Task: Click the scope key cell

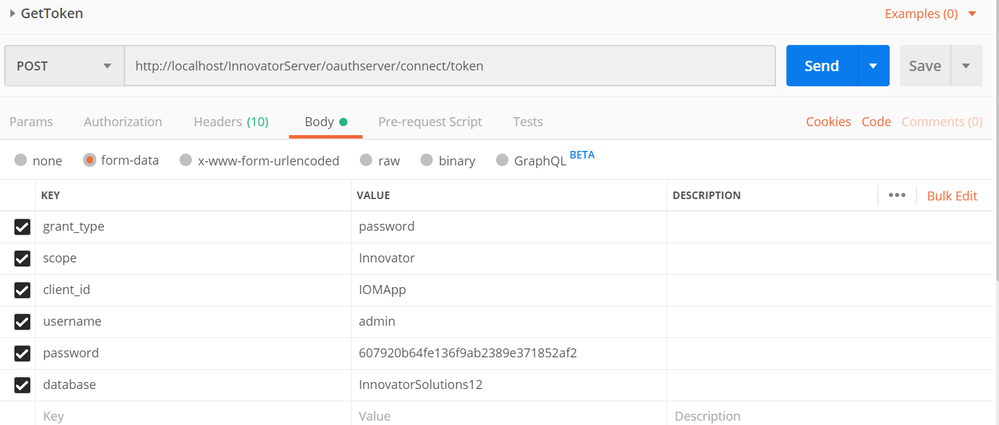Action: [193, 259]
